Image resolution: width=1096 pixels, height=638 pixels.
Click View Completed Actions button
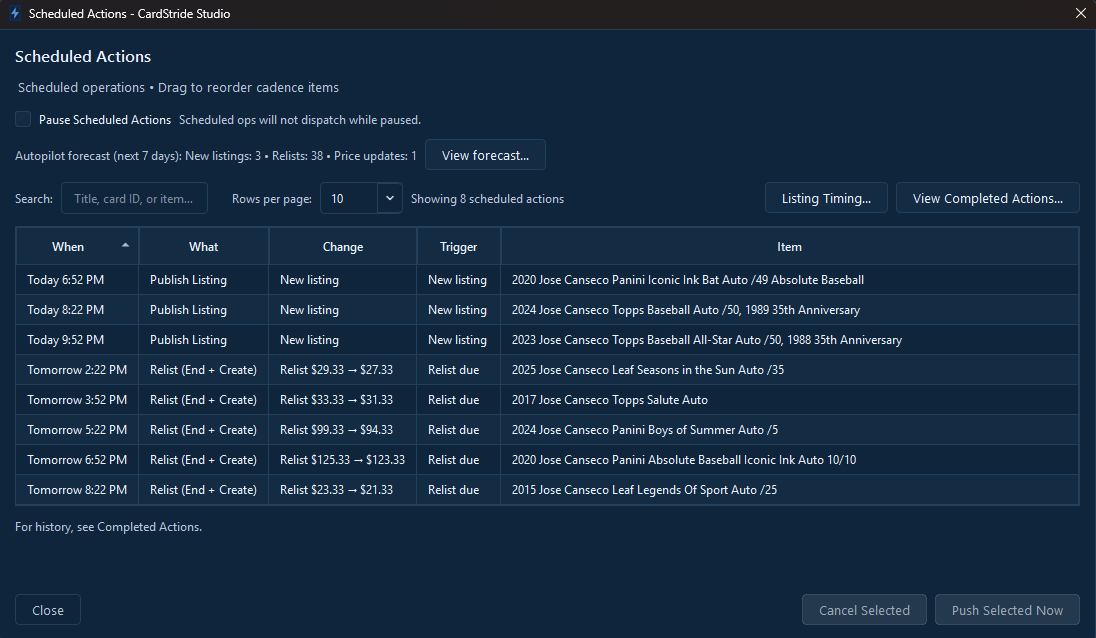point(987,199)
